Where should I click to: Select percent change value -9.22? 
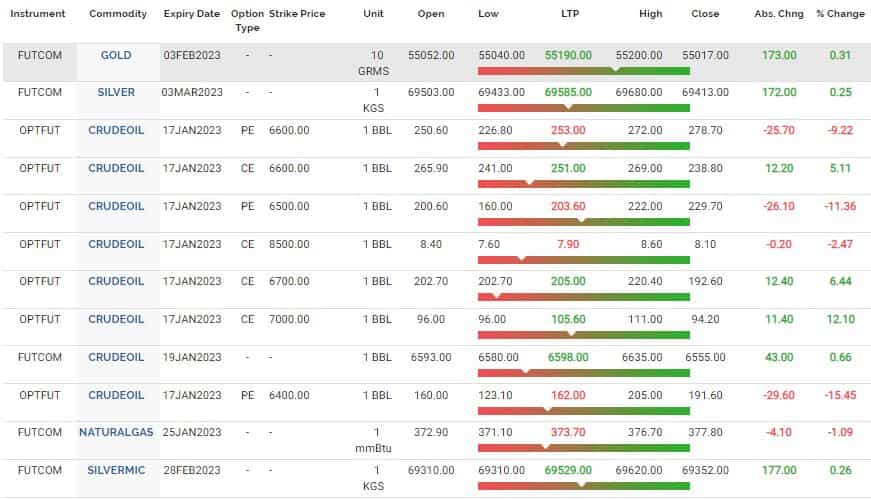[840, 130]
